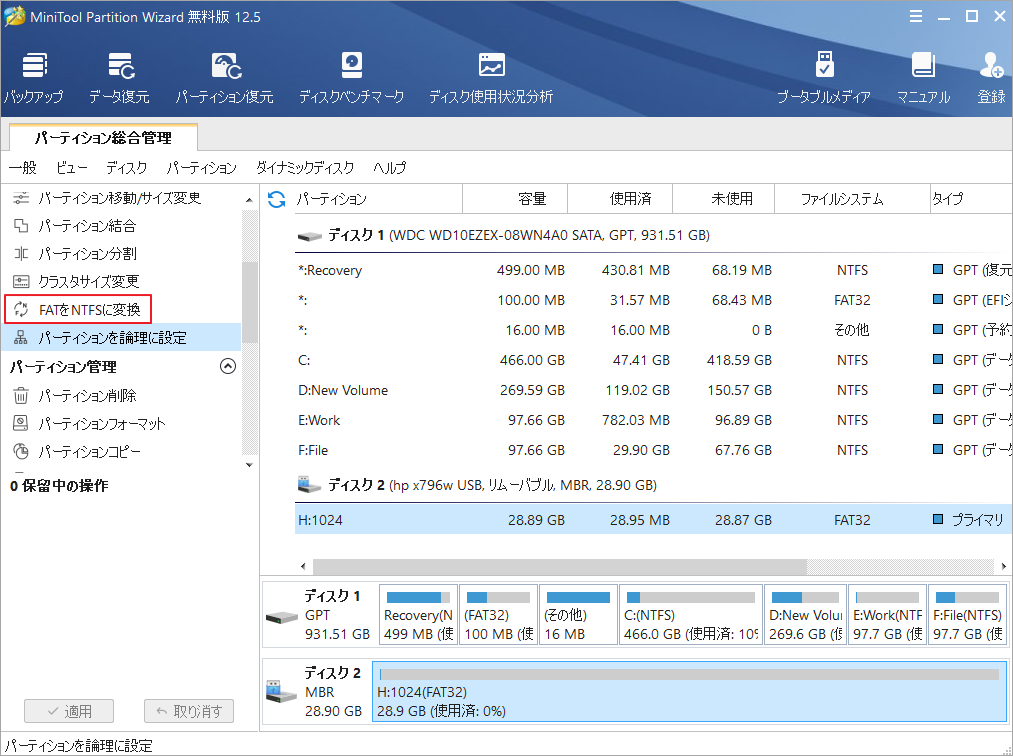Select ディスク 2 MBR in disk map

pos(317,692)
